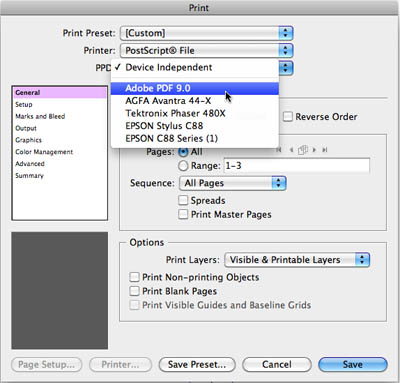Click the PPD dropdown arrow button
Screen dimensions: 400x383
click(286, 68)
